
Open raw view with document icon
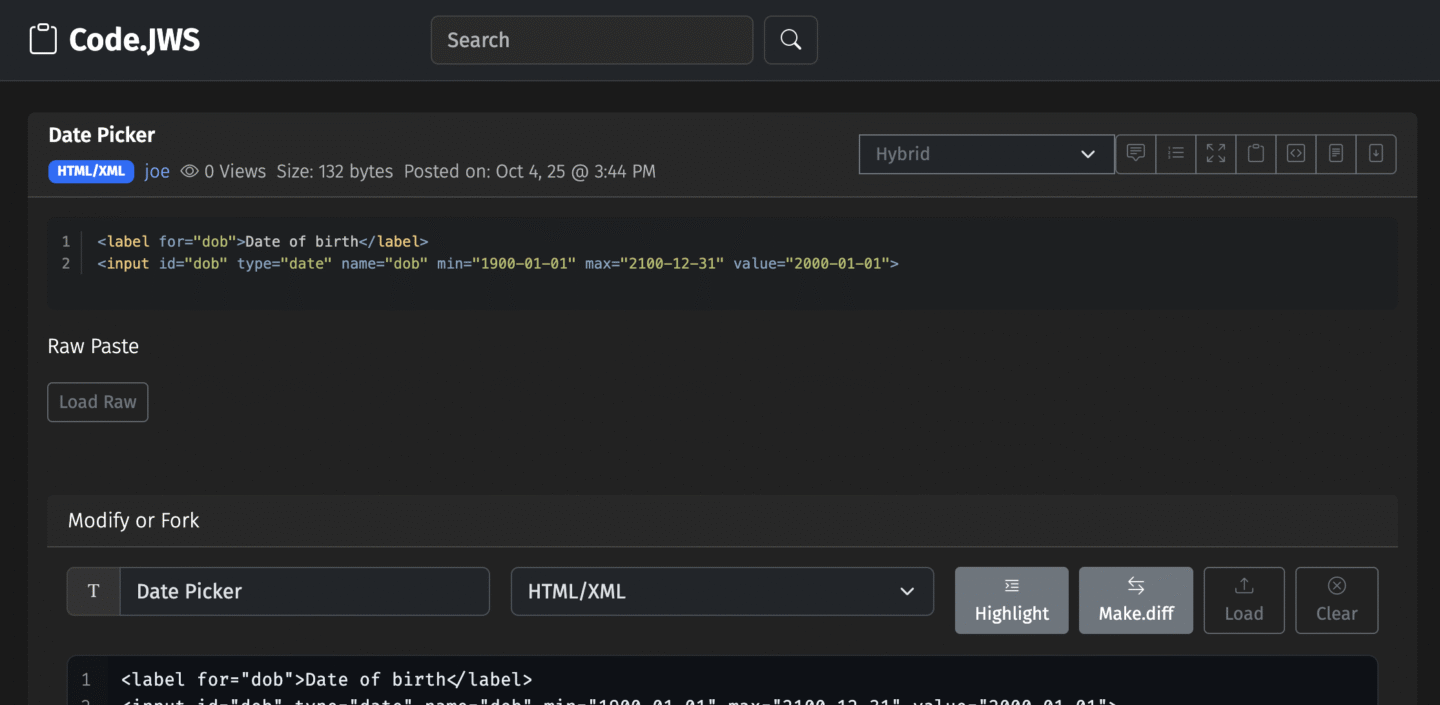1336,154
